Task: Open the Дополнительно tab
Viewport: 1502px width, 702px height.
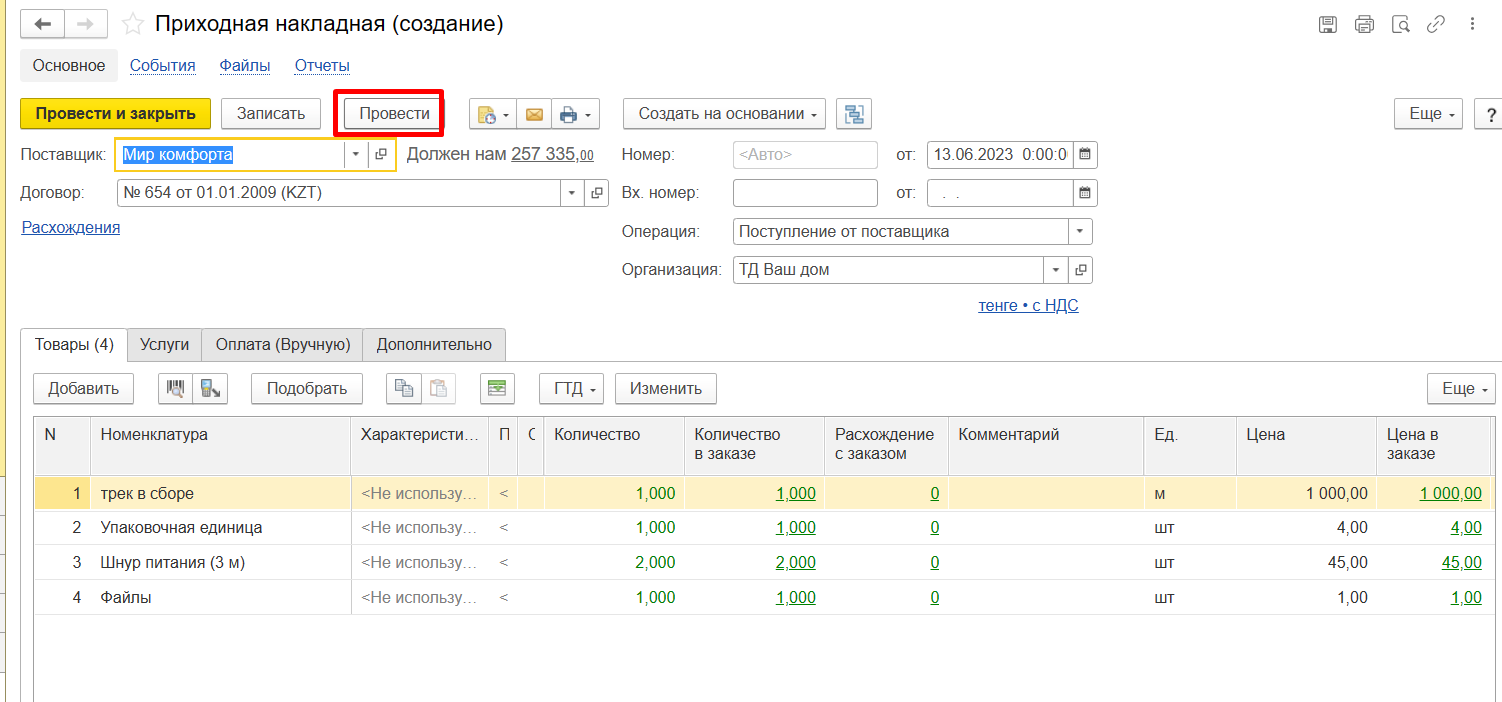Action: 434,344
